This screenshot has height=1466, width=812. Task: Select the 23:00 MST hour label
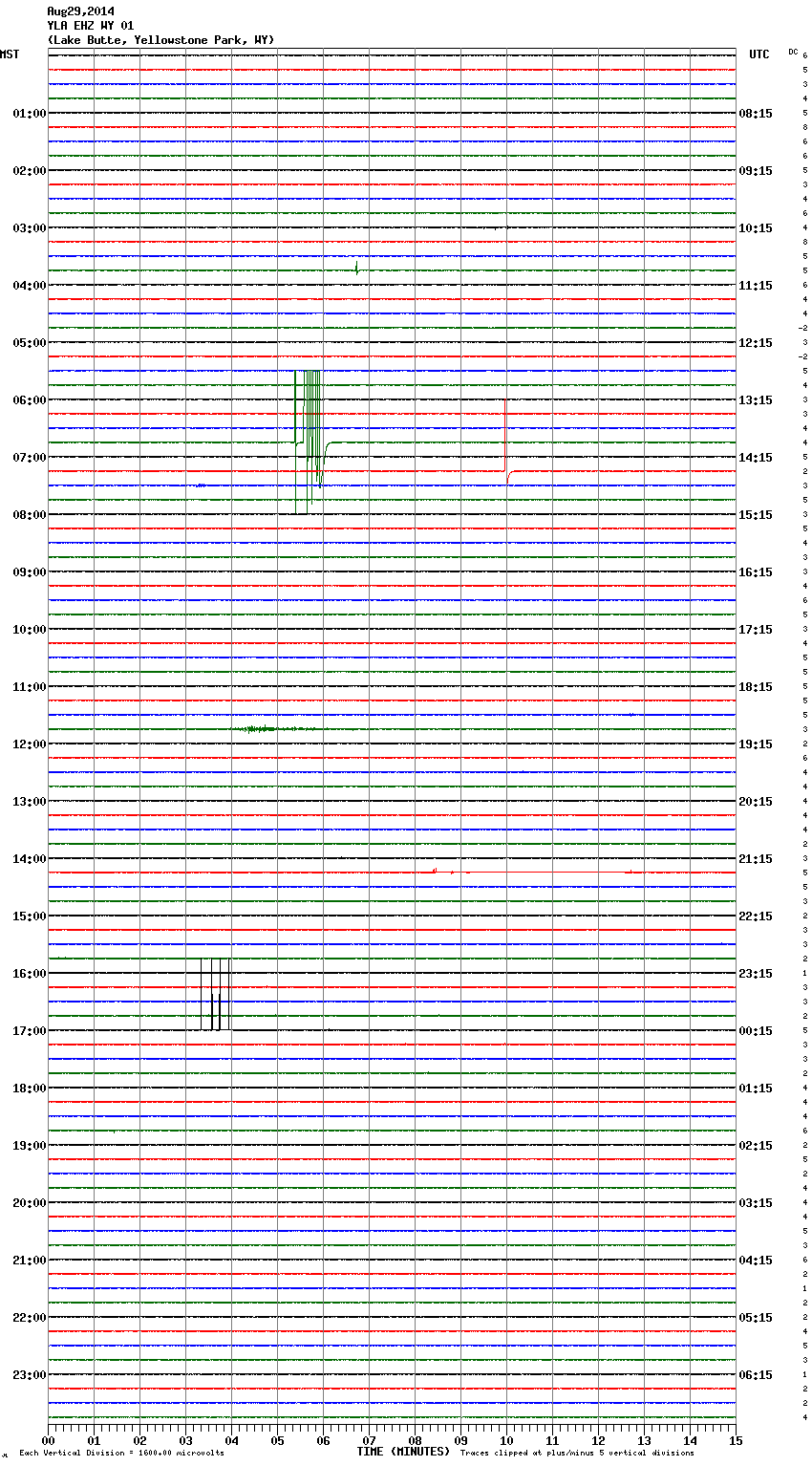[30, 1375]
